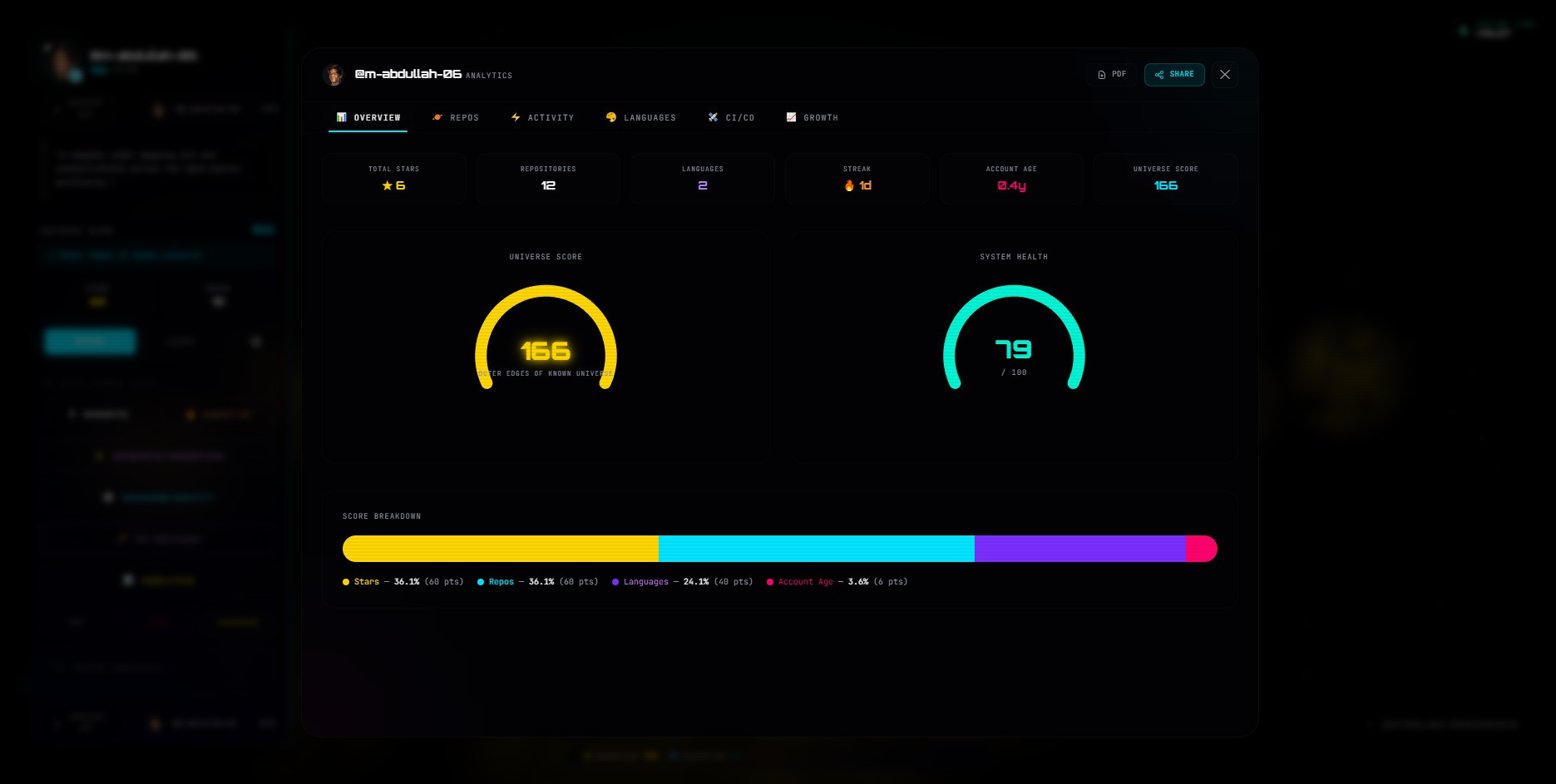Image resolution: width=1556 pixels, height=784 pixels.
Task: Click the Account Age value 0.4y
Action: pyautogui.click(x=1011, y=185)
